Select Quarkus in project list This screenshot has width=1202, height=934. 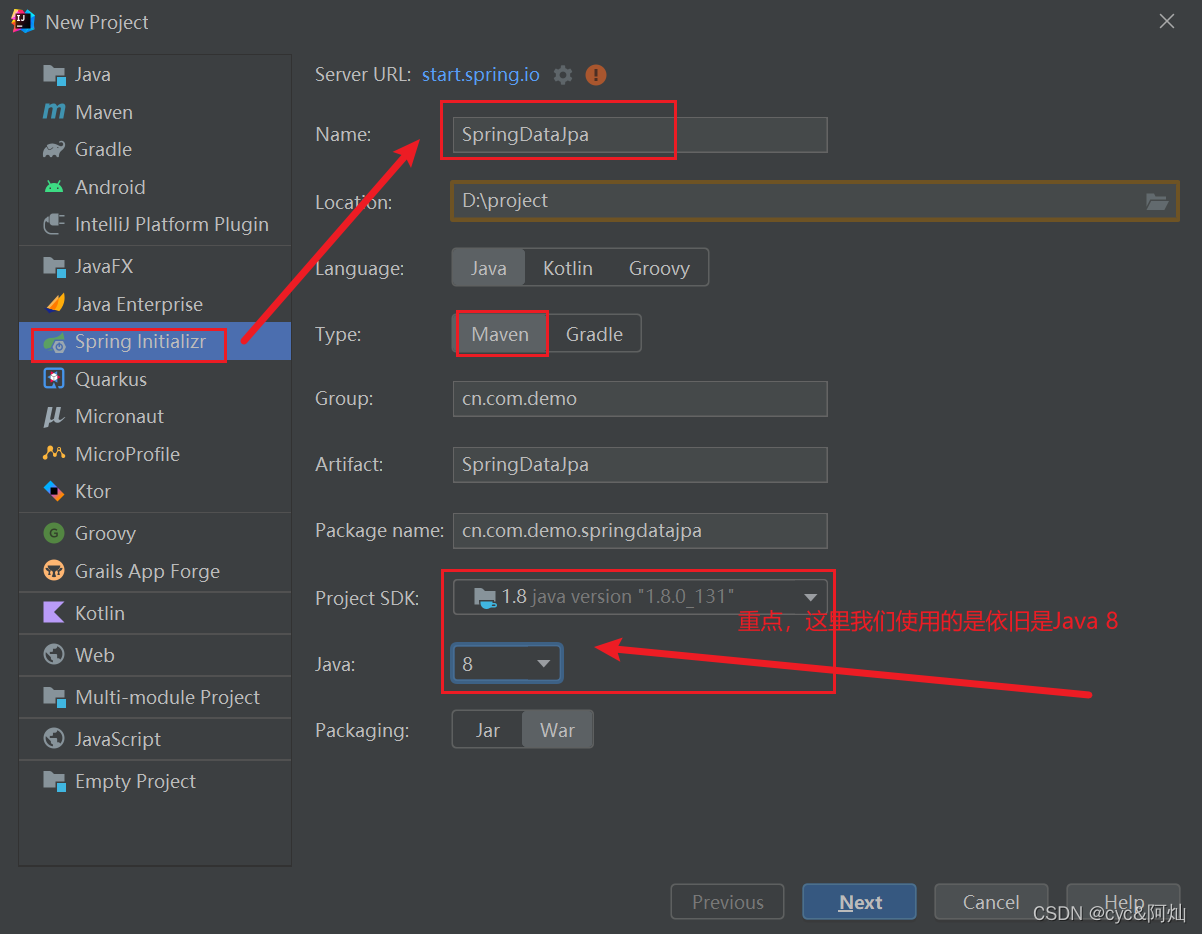coord(155,379)
